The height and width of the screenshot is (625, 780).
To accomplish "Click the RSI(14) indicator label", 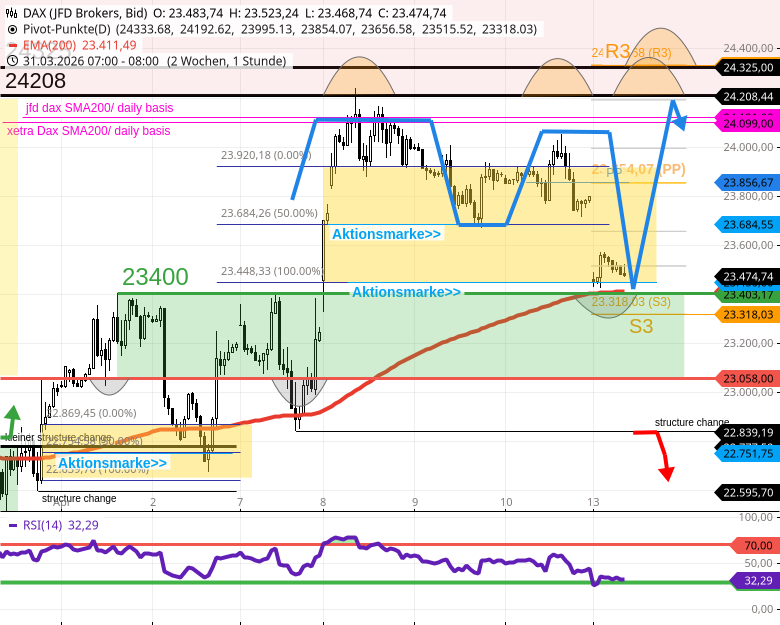I will [x=42, y=525].
